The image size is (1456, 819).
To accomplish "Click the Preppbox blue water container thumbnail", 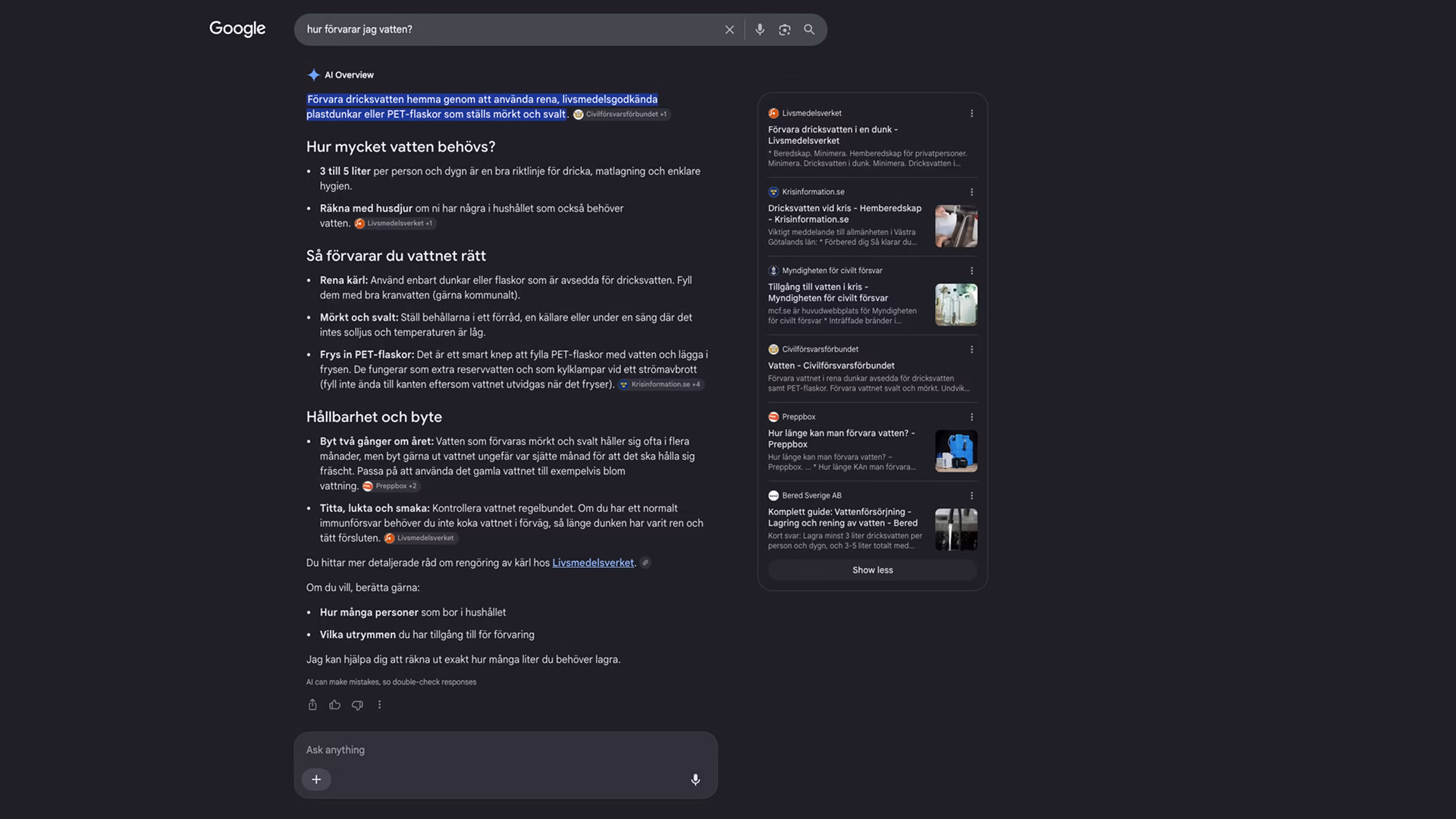I will click(956, 451).
